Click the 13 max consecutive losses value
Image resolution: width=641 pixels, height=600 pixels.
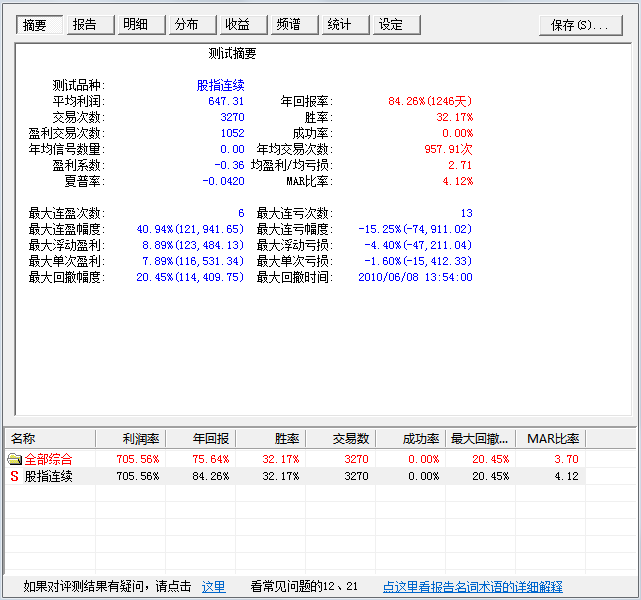click(466, 213)
